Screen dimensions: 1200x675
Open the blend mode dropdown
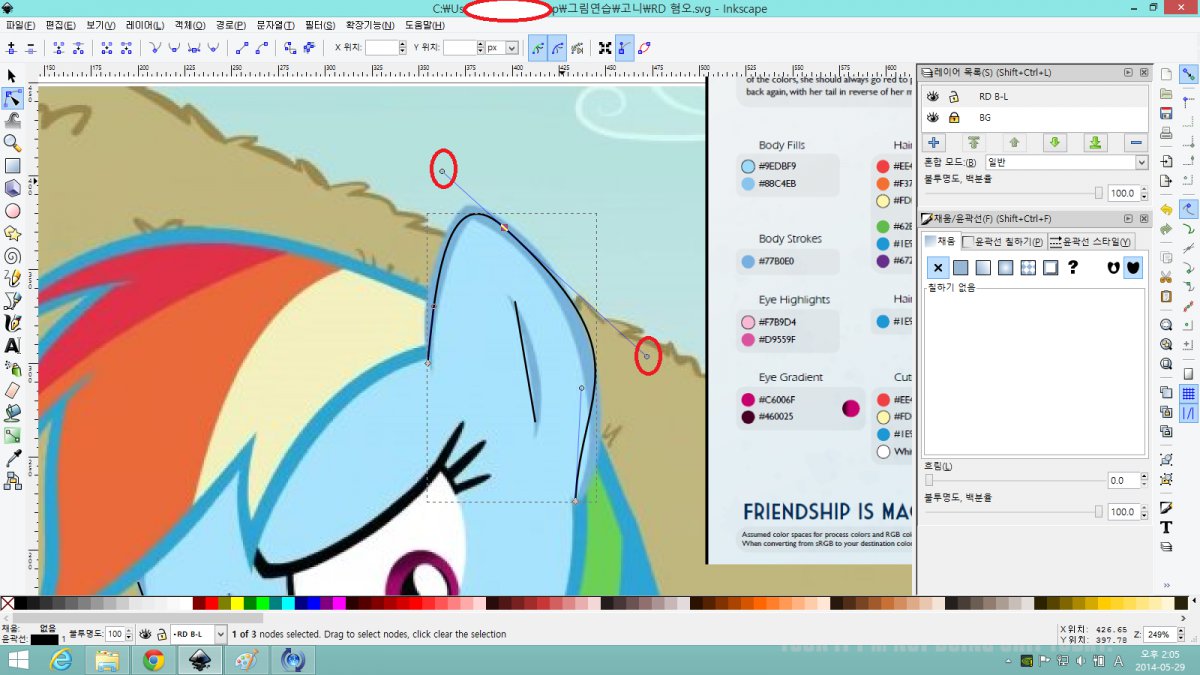click(1066, 162)
